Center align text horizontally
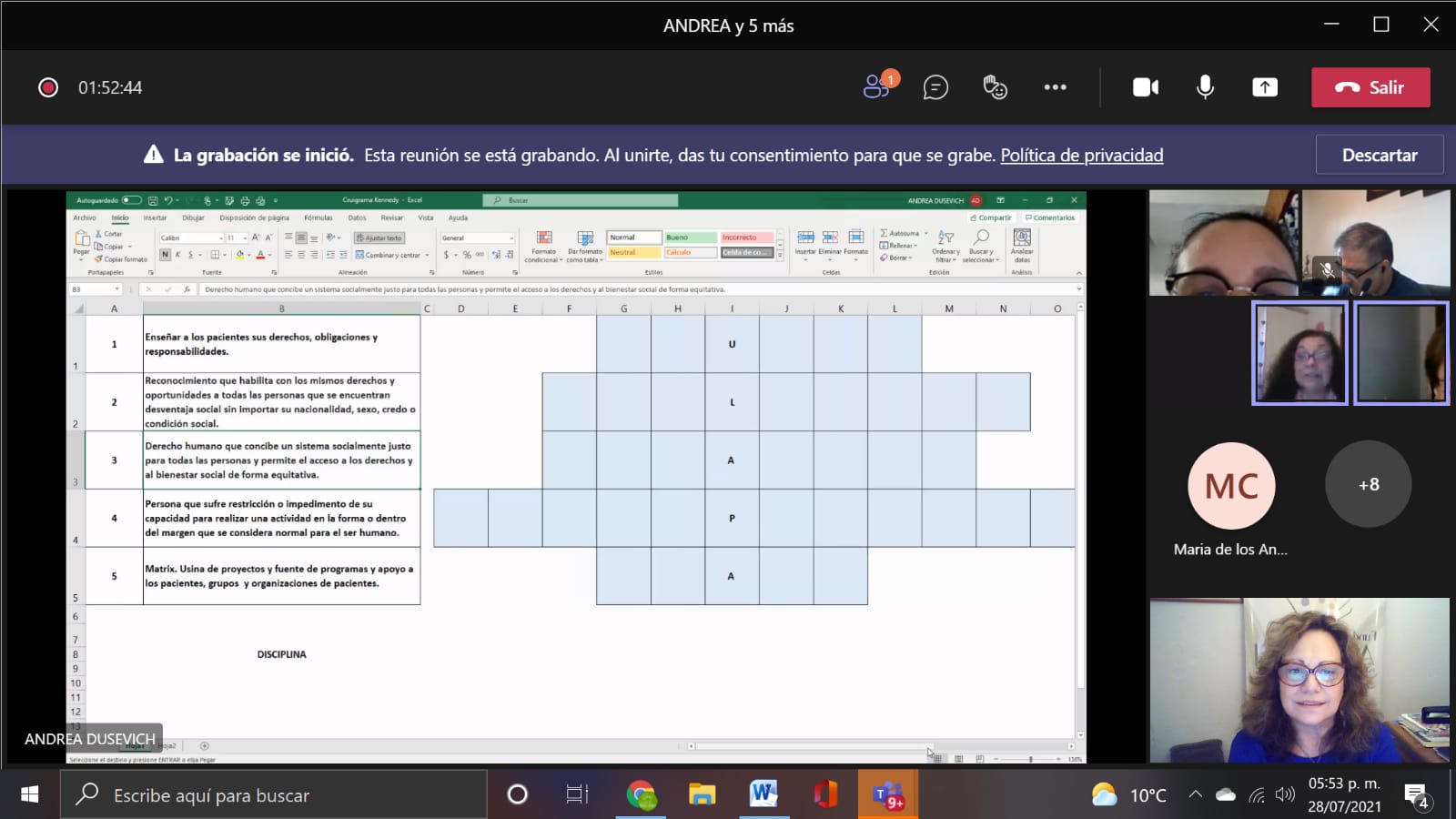Image resolution: width=1456 pixels, height=819 pixels. (x=301, y=255)
